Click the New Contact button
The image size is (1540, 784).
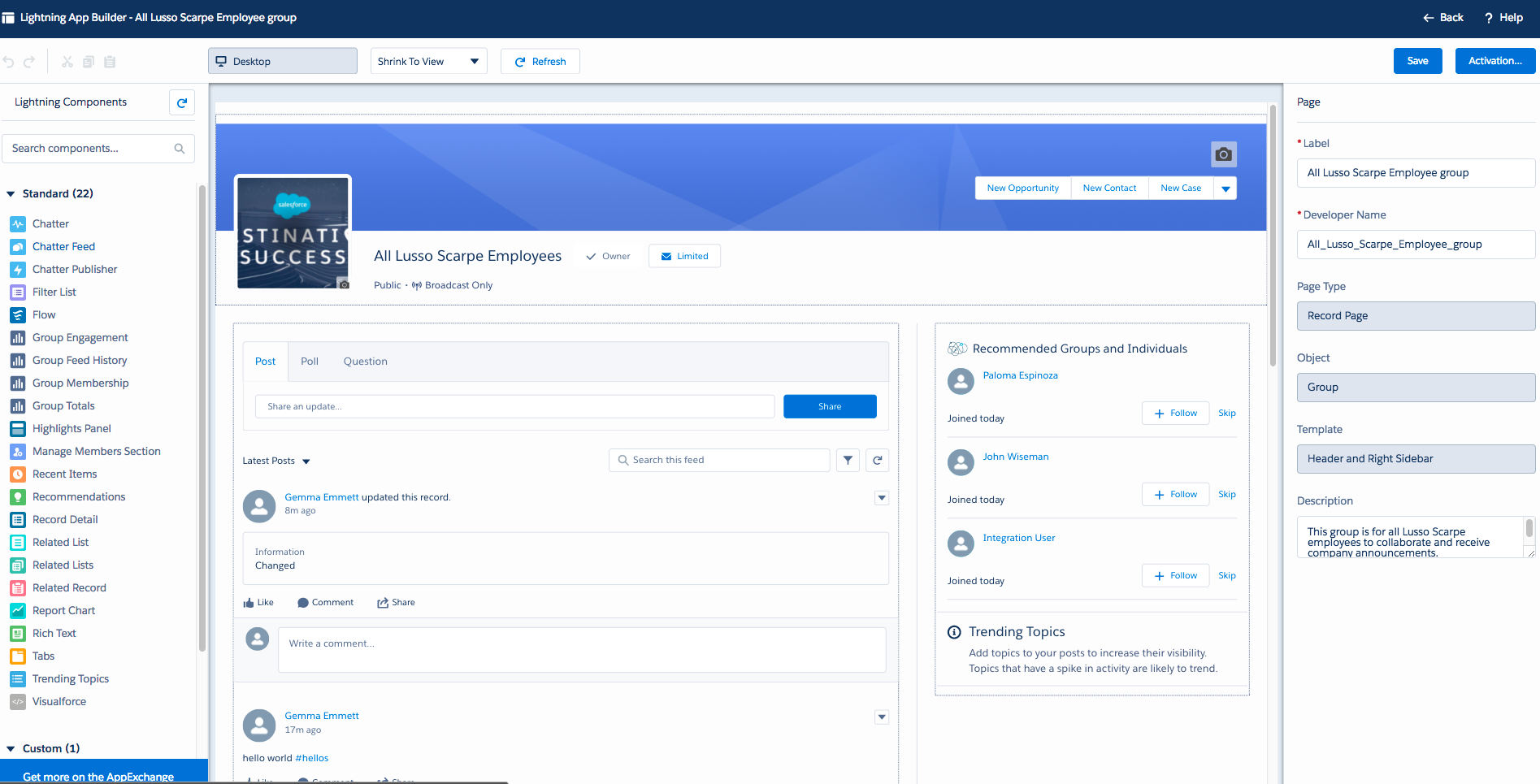point(1110,188)
